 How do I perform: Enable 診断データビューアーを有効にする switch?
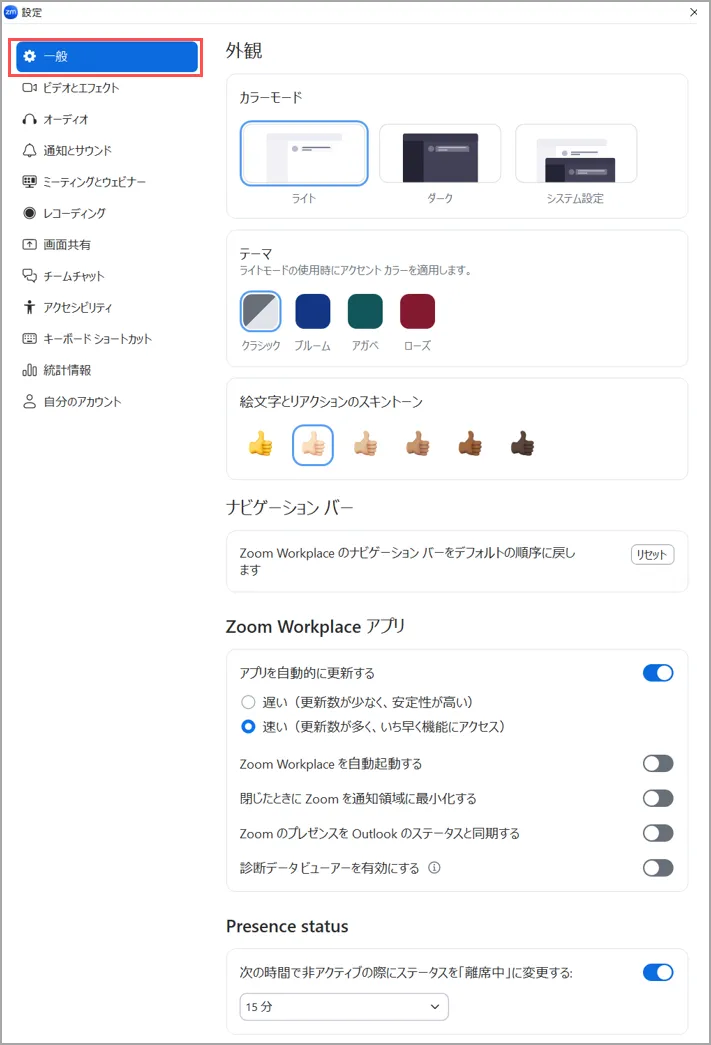pyautogui.click(x=658, y=868)
